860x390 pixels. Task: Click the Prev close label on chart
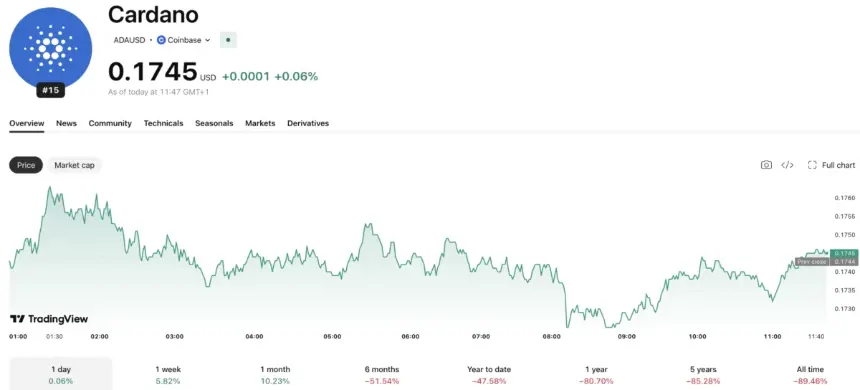click(x=812, y=262)
